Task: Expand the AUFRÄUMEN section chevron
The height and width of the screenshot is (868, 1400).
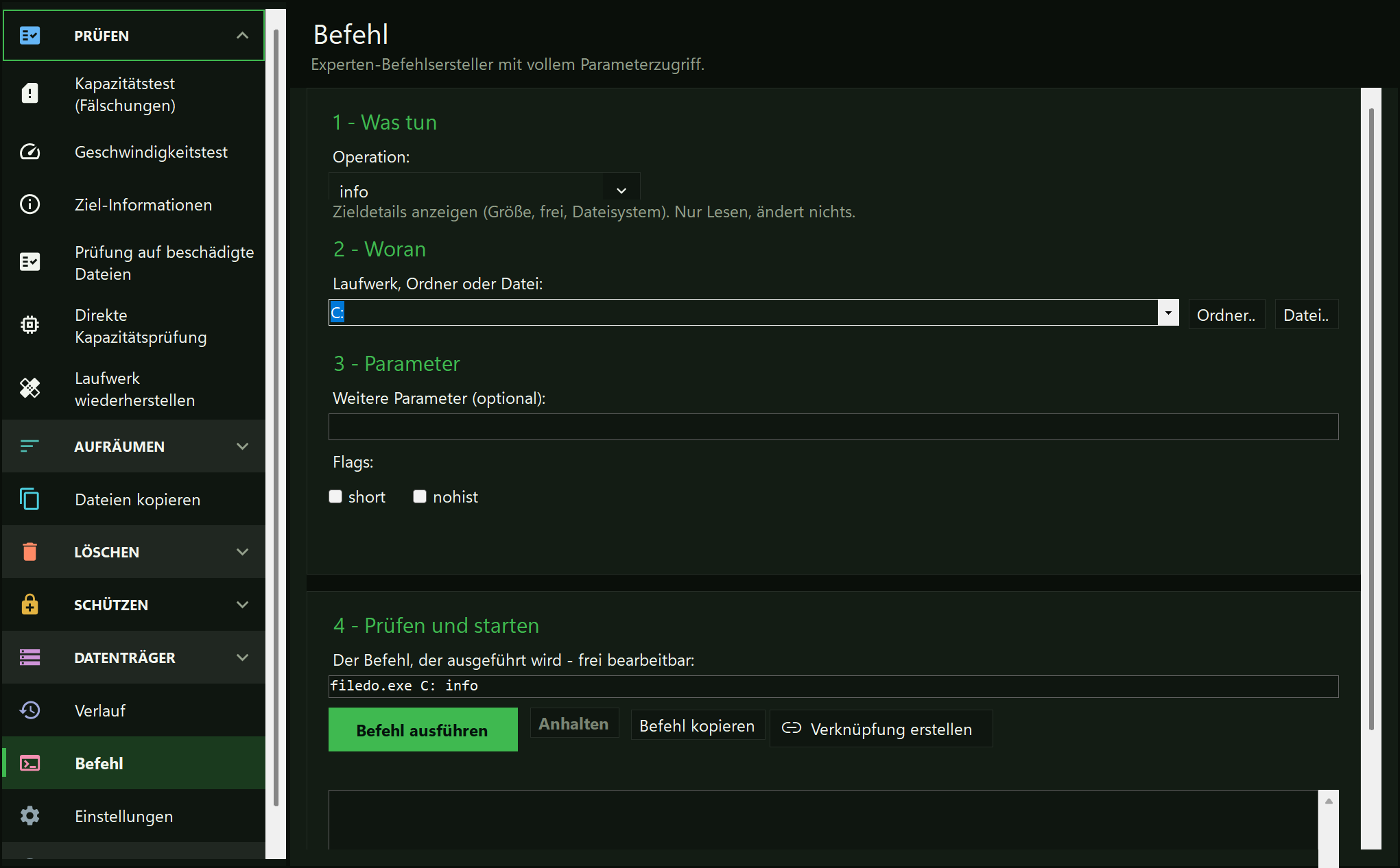Action: [x=242, y=446]
